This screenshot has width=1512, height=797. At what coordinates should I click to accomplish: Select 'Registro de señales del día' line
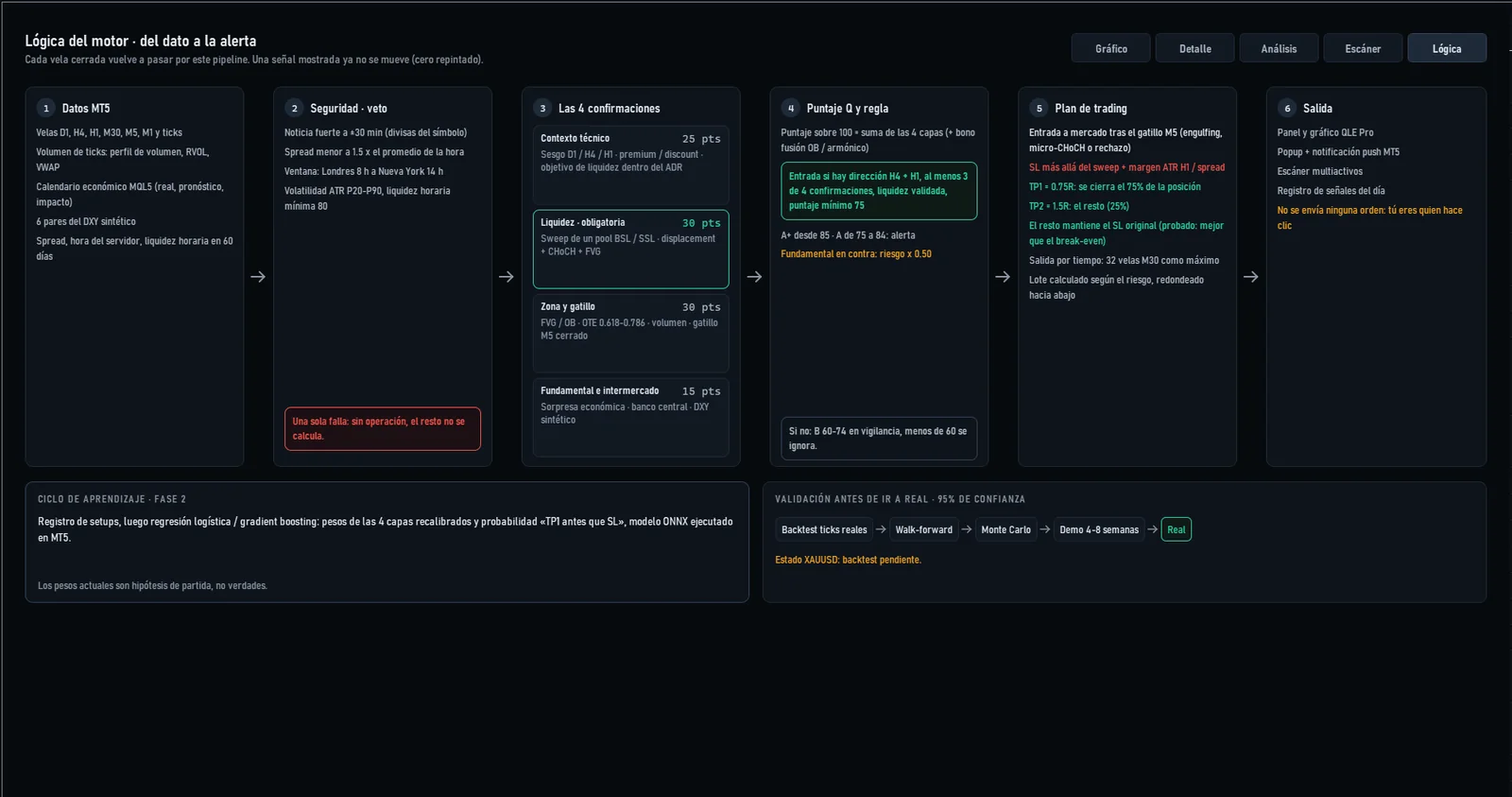click(1332, 191)
